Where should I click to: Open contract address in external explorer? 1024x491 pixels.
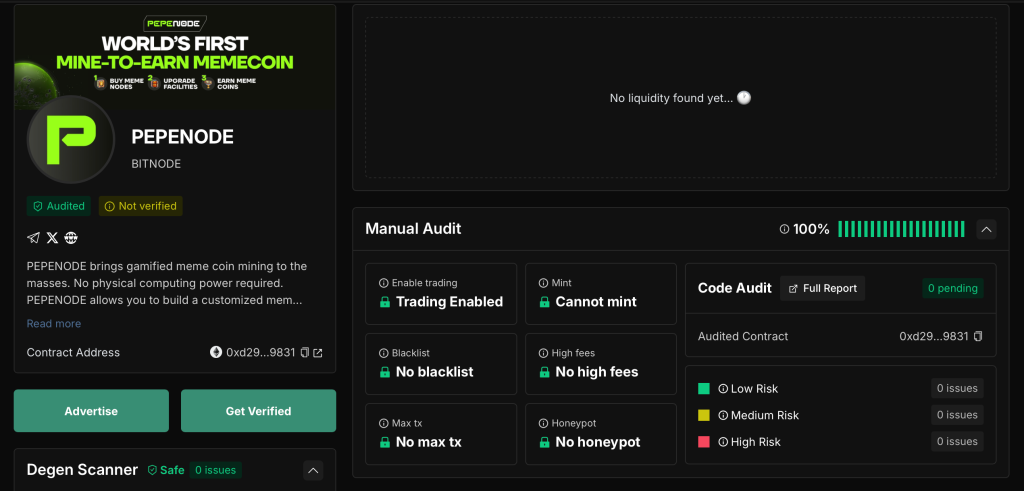[x=318, y=353]
